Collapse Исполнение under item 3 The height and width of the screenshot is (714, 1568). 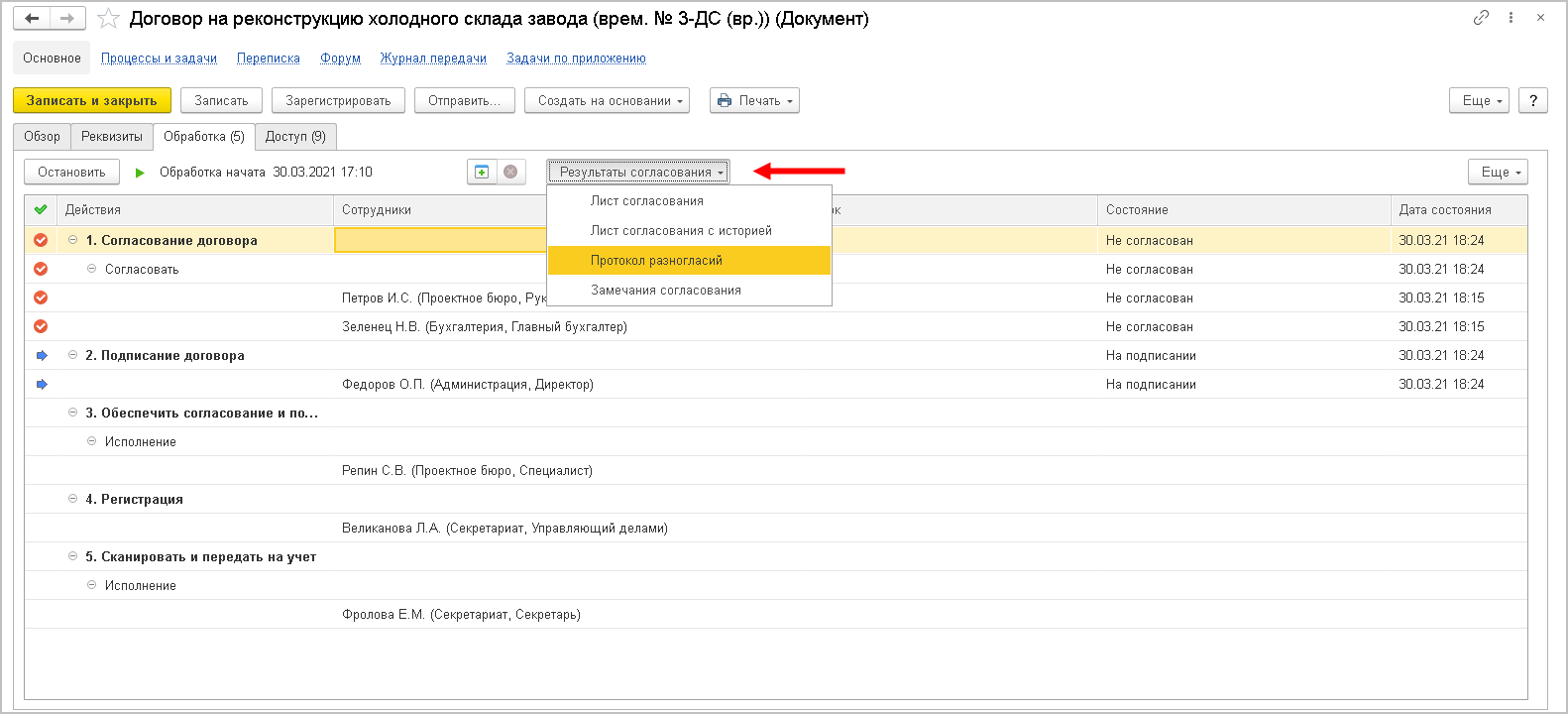click(92, 441)
